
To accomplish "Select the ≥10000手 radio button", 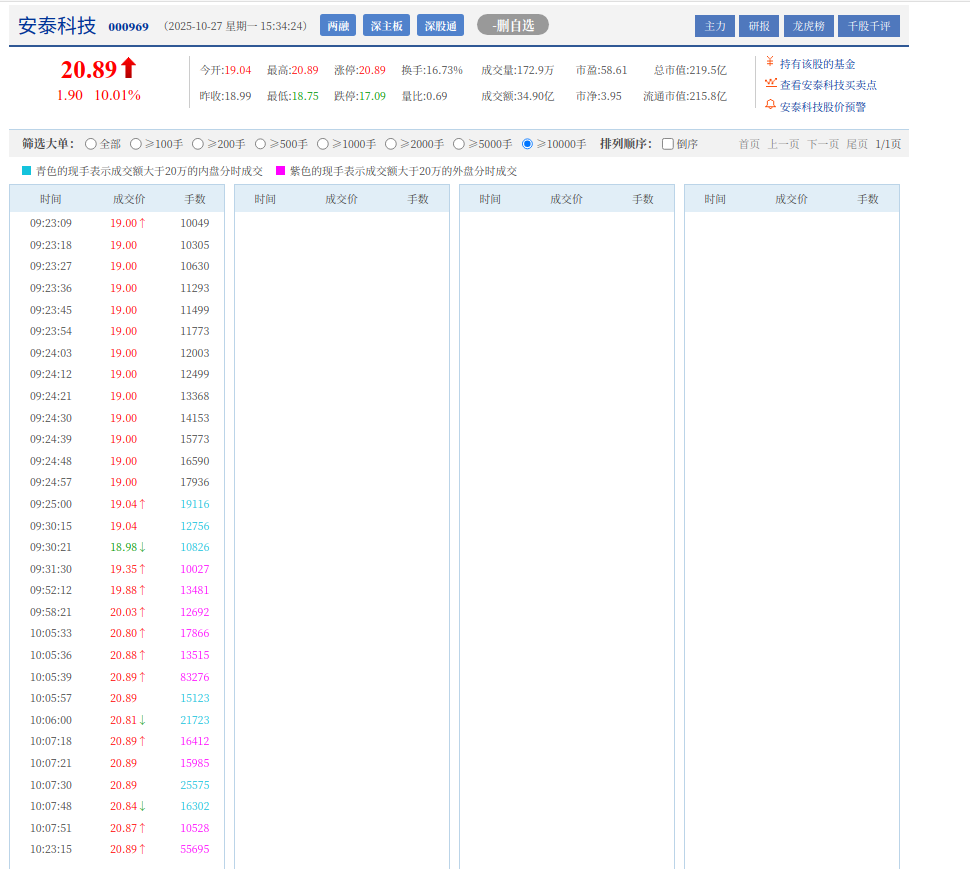I will click(528, 144).
